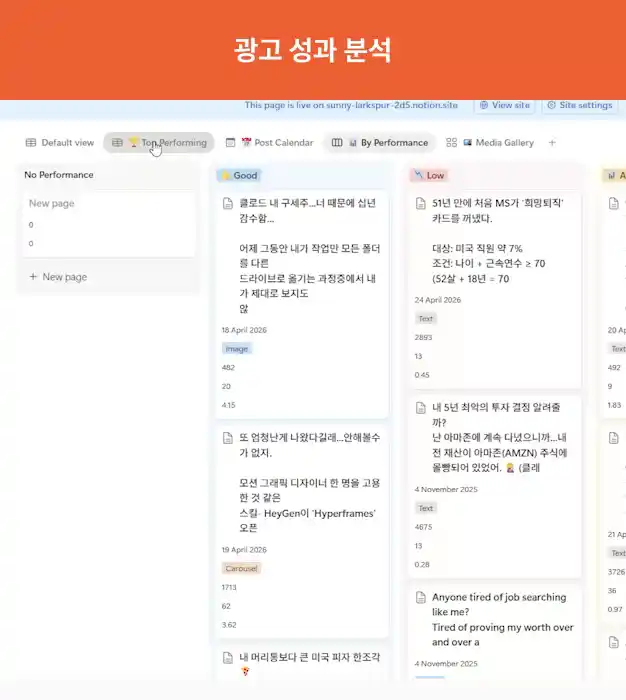Click value 4.15 on Good card
Image resolution: width=626 pixels, height=700 pixels.
[229, 405]
